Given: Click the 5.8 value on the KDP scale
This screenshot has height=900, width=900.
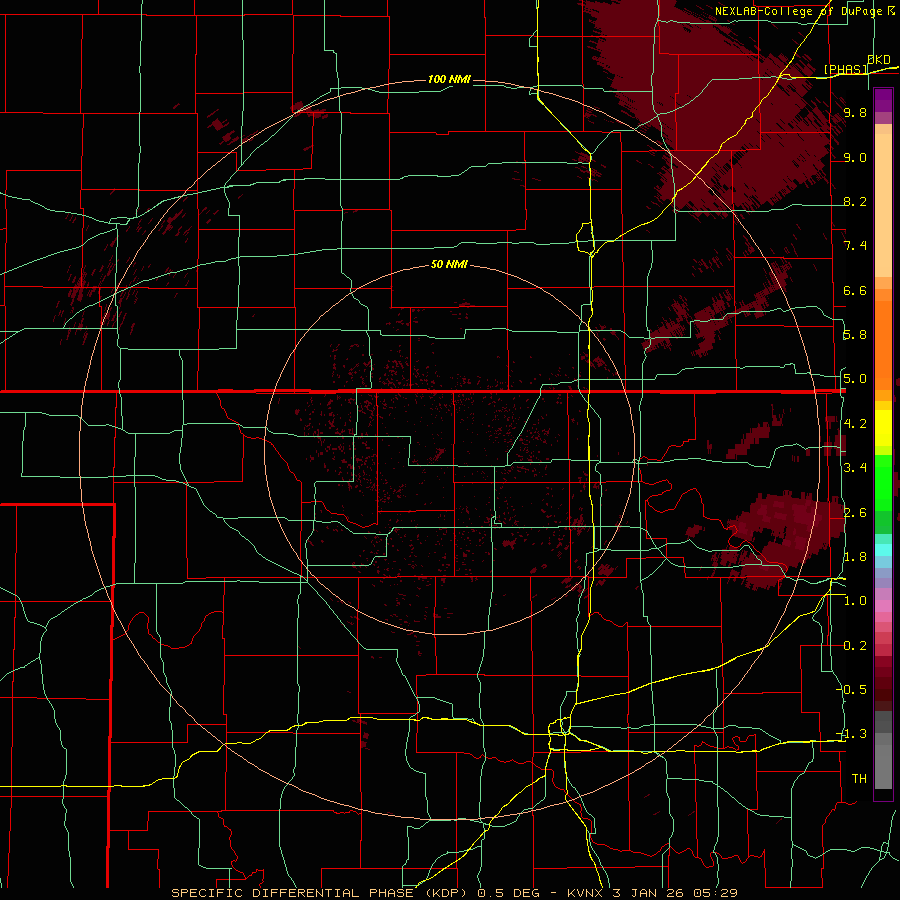Looking at the screenshot, I should click(x=855, y=335).
